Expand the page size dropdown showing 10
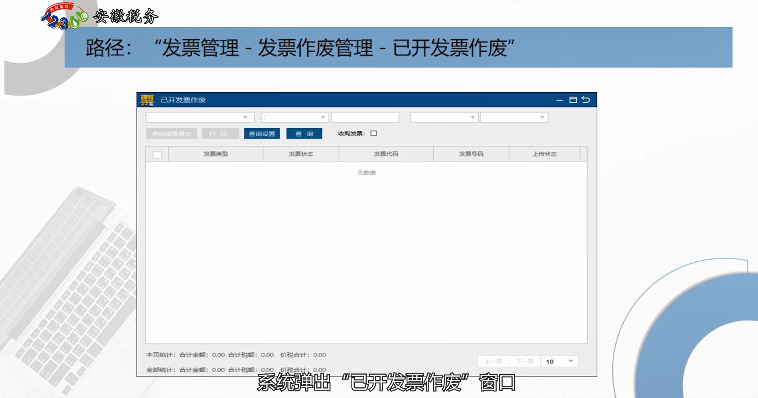 click(560, 361)
